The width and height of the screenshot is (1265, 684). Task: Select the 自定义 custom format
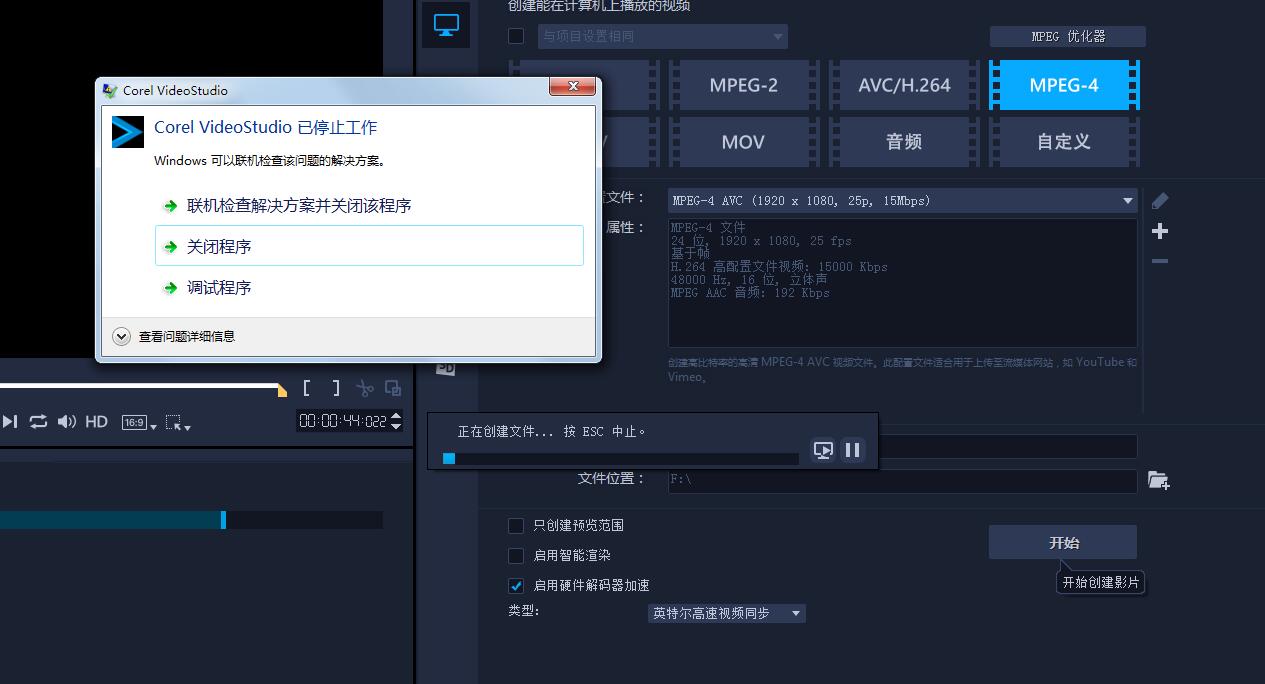coord(1064,142)
